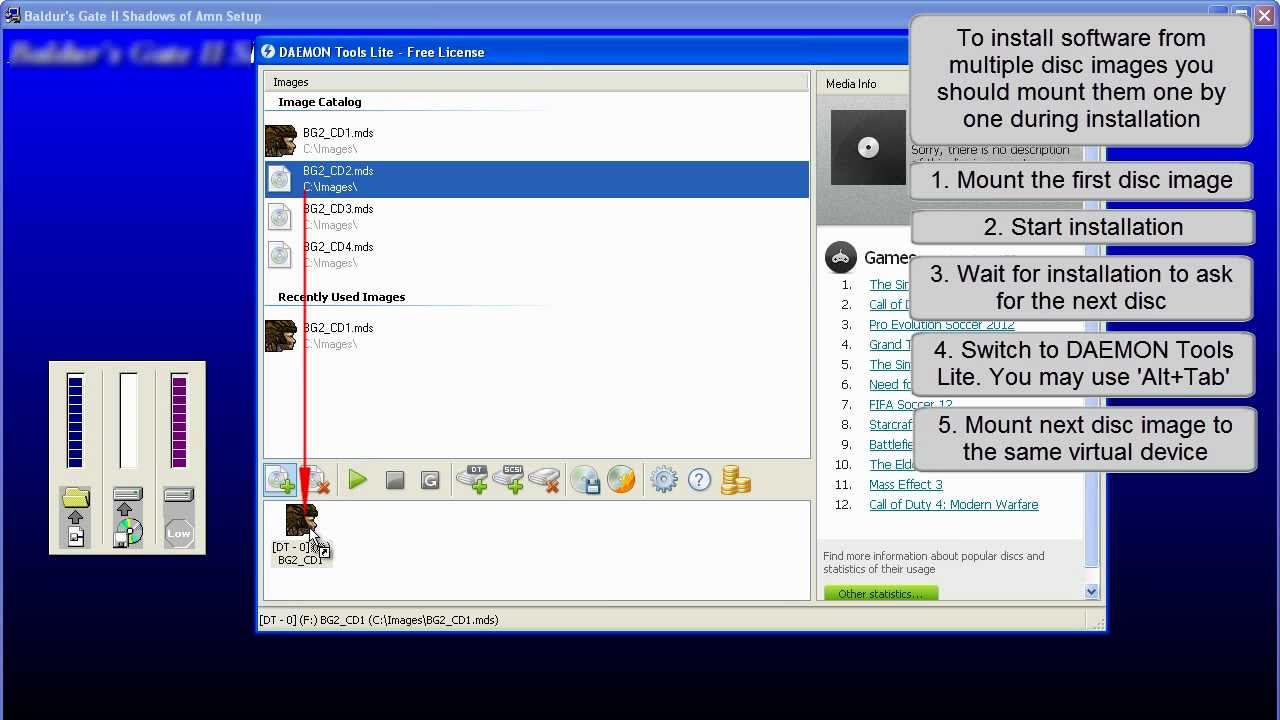The width and height of the screenshot is (1280, 720).
Task: Click Media Info scrollbar down arrow
Action: [x=1091, y=592]
